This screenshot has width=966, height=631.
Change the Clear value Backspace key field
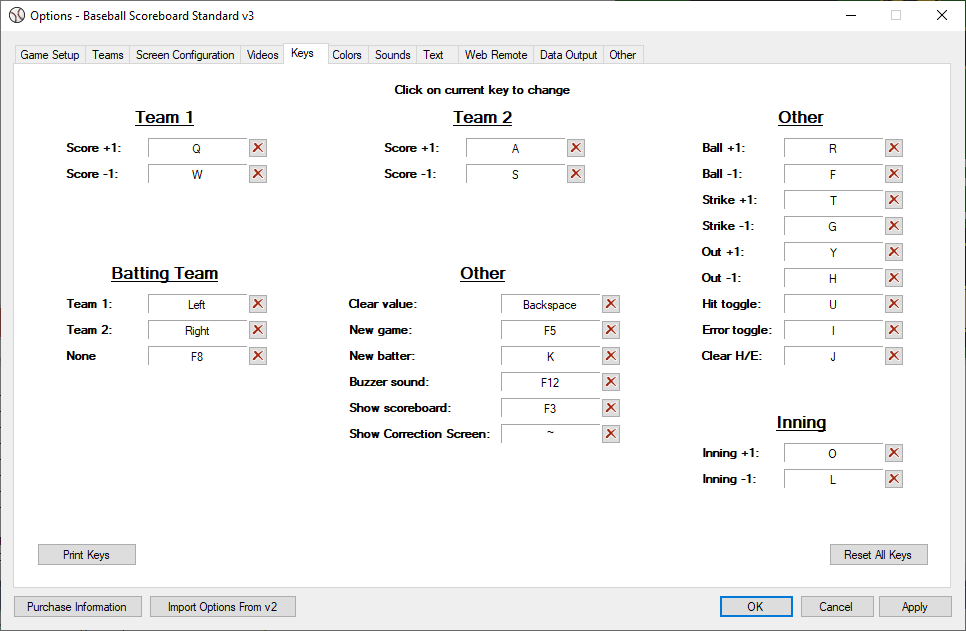point(550,305)
